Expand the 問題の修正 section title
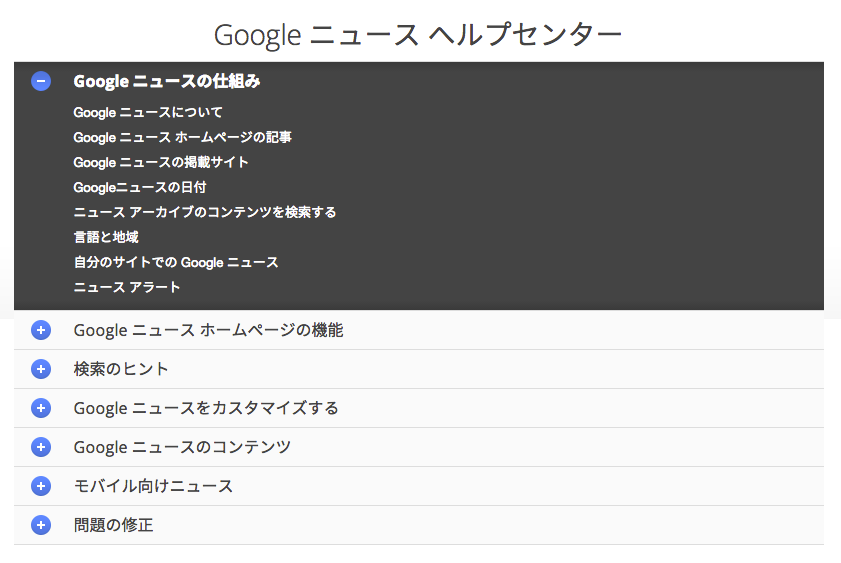The width and height of the screenshot is (841, 563). click(113, 525)
